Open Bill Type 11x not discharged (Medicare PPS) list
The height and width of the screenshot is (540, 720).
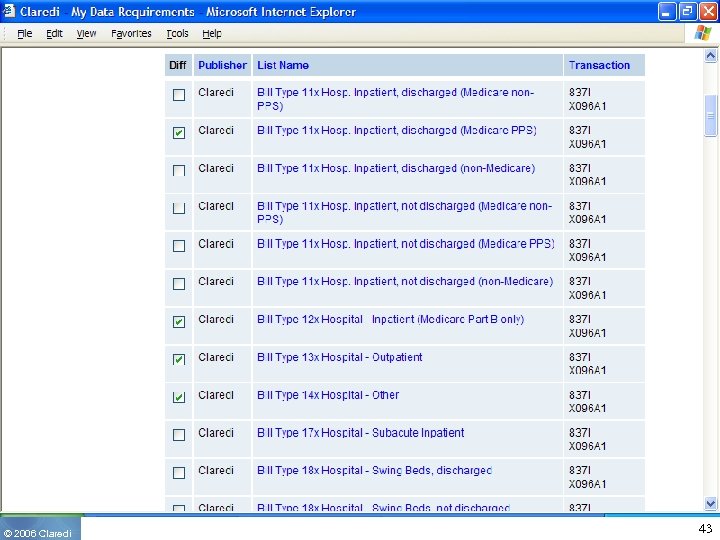406,244
